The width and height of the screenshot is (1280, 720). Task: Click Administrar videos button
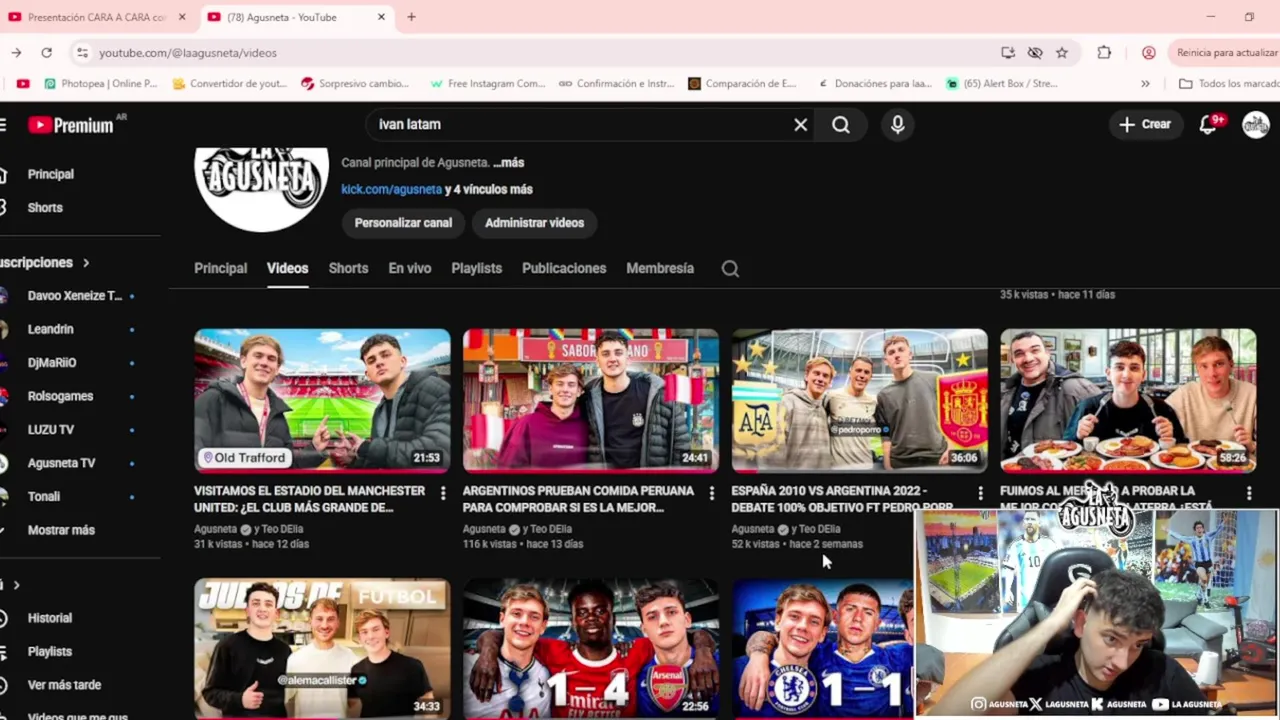tap(534, 223)
